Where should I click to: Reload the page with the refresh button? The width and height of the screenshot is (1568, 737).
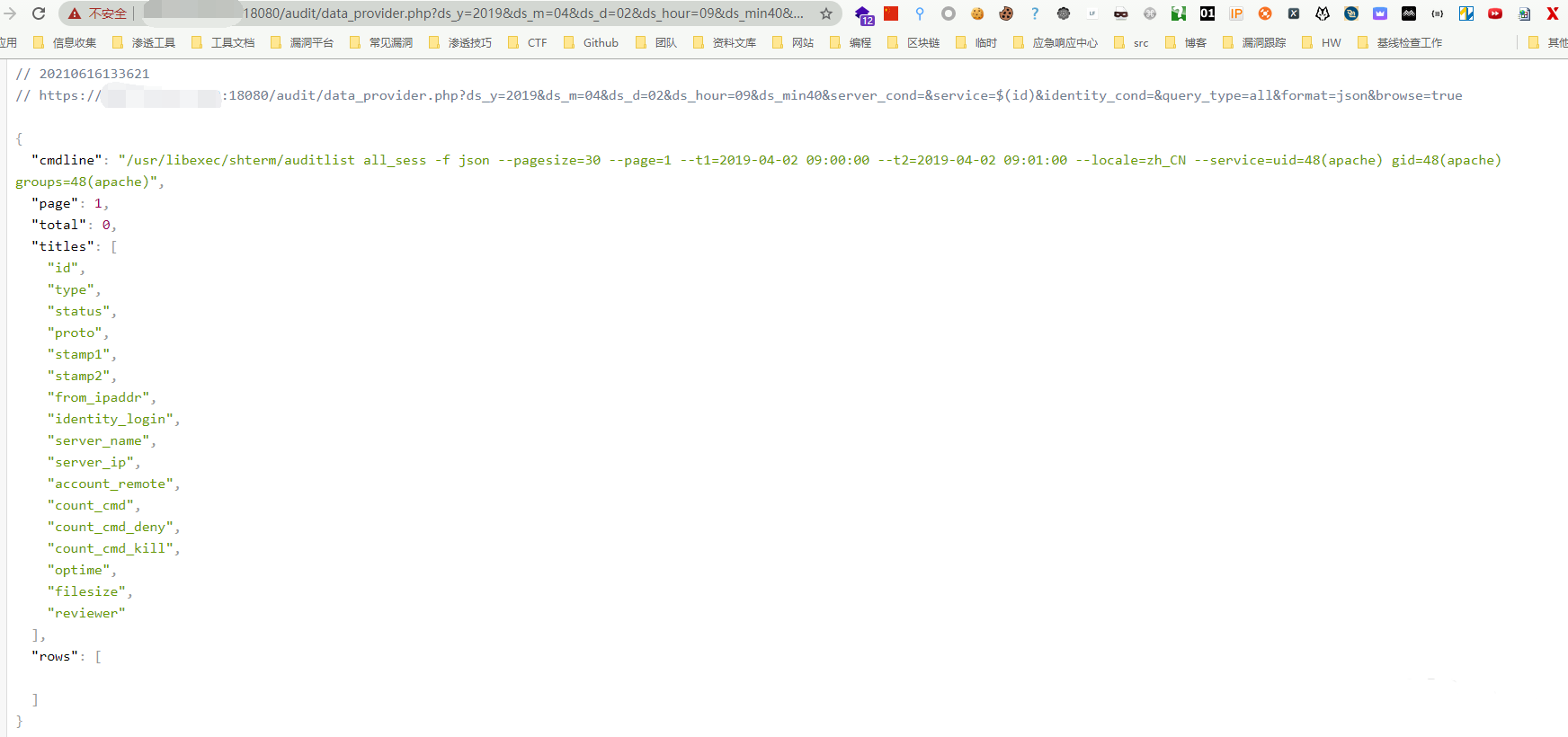point(39,13)
